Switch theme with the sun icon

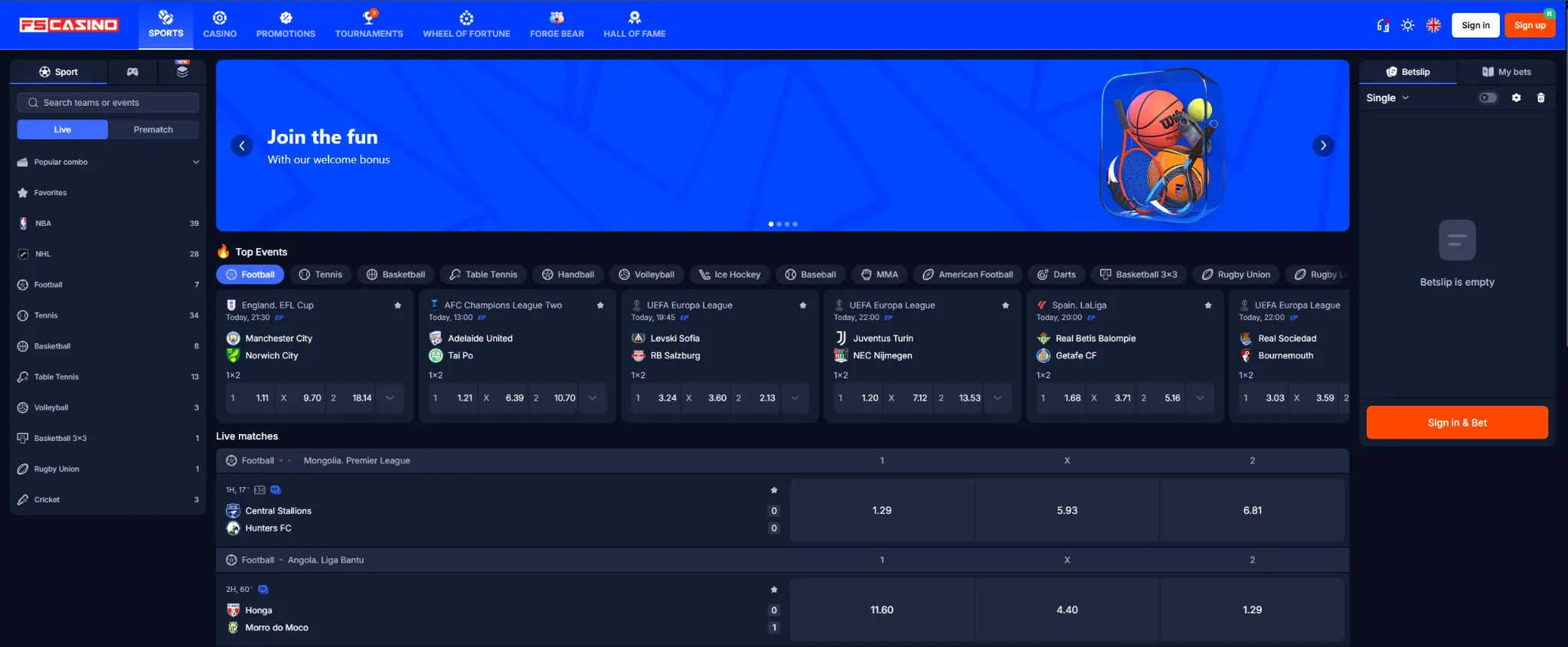[1407, 25]
